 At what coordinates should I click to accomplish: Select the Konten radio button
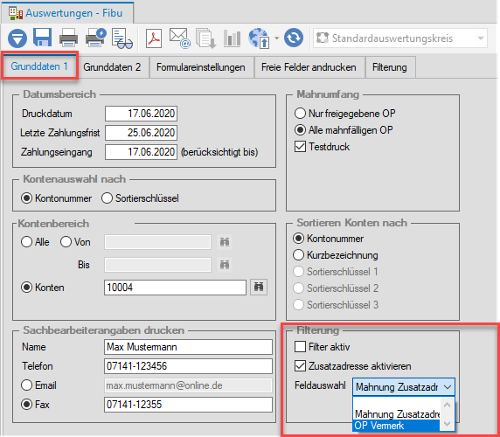(27, 287)
